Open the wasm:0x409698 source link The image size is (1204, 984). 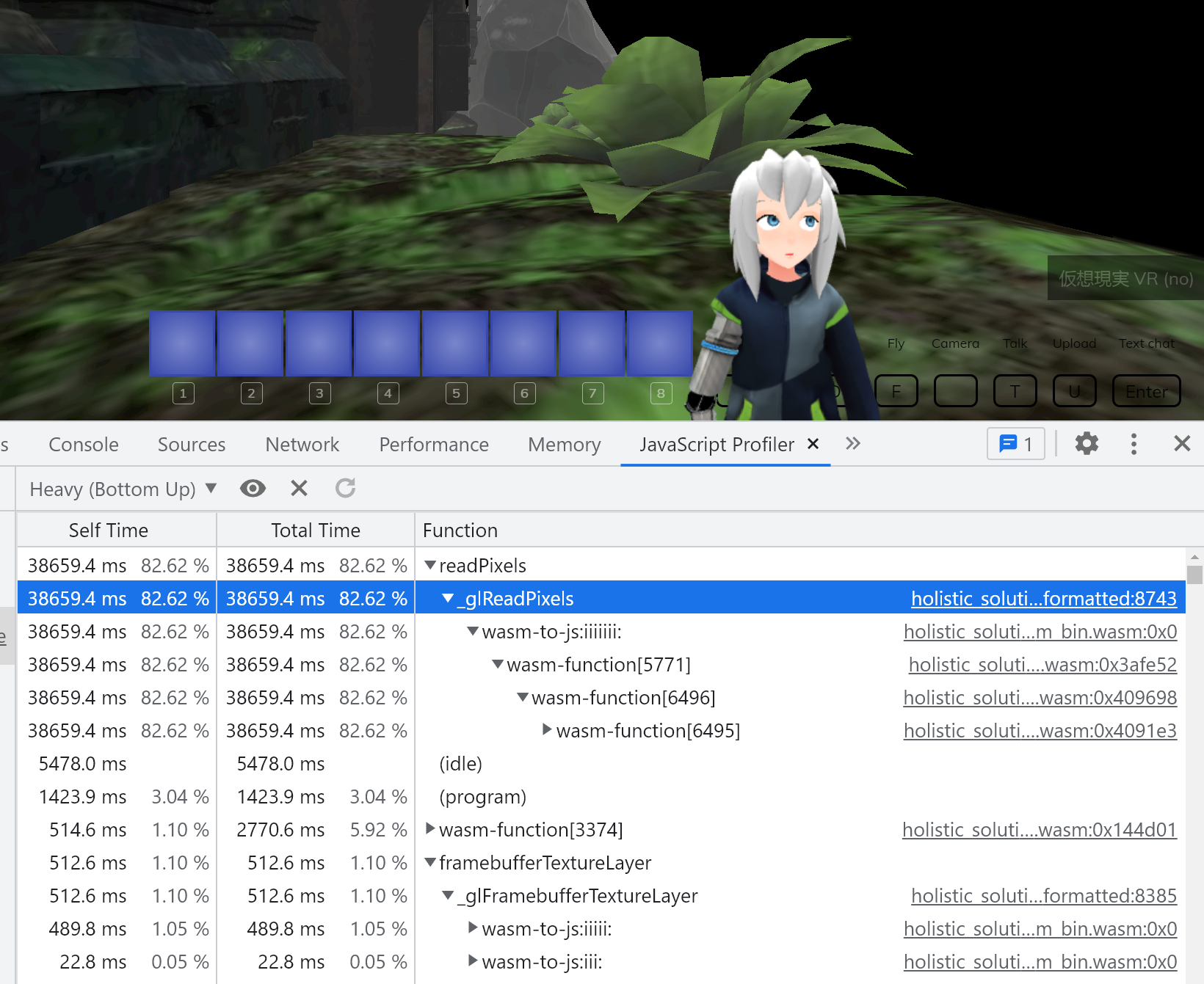[1040, 698]
